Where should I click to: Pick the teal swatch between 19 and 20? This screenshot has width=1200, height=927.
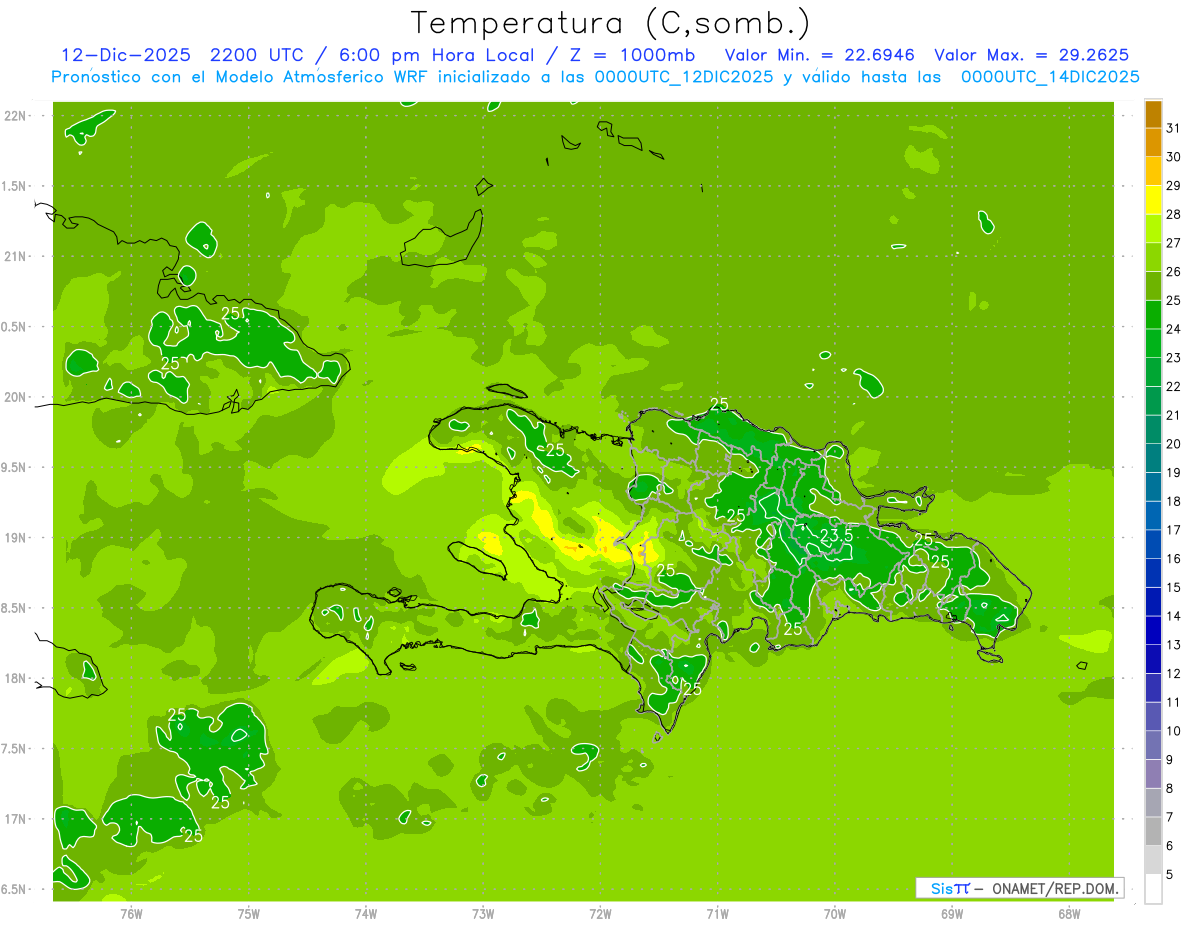tap(1153, 458)
